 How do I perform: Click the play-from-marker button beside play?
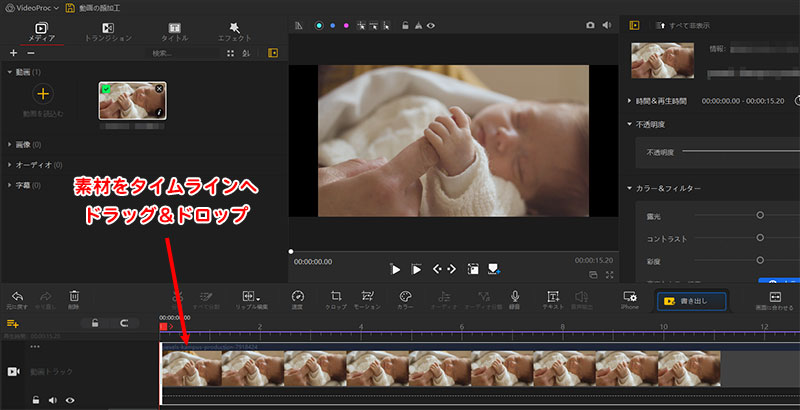(x=416, y=269)
